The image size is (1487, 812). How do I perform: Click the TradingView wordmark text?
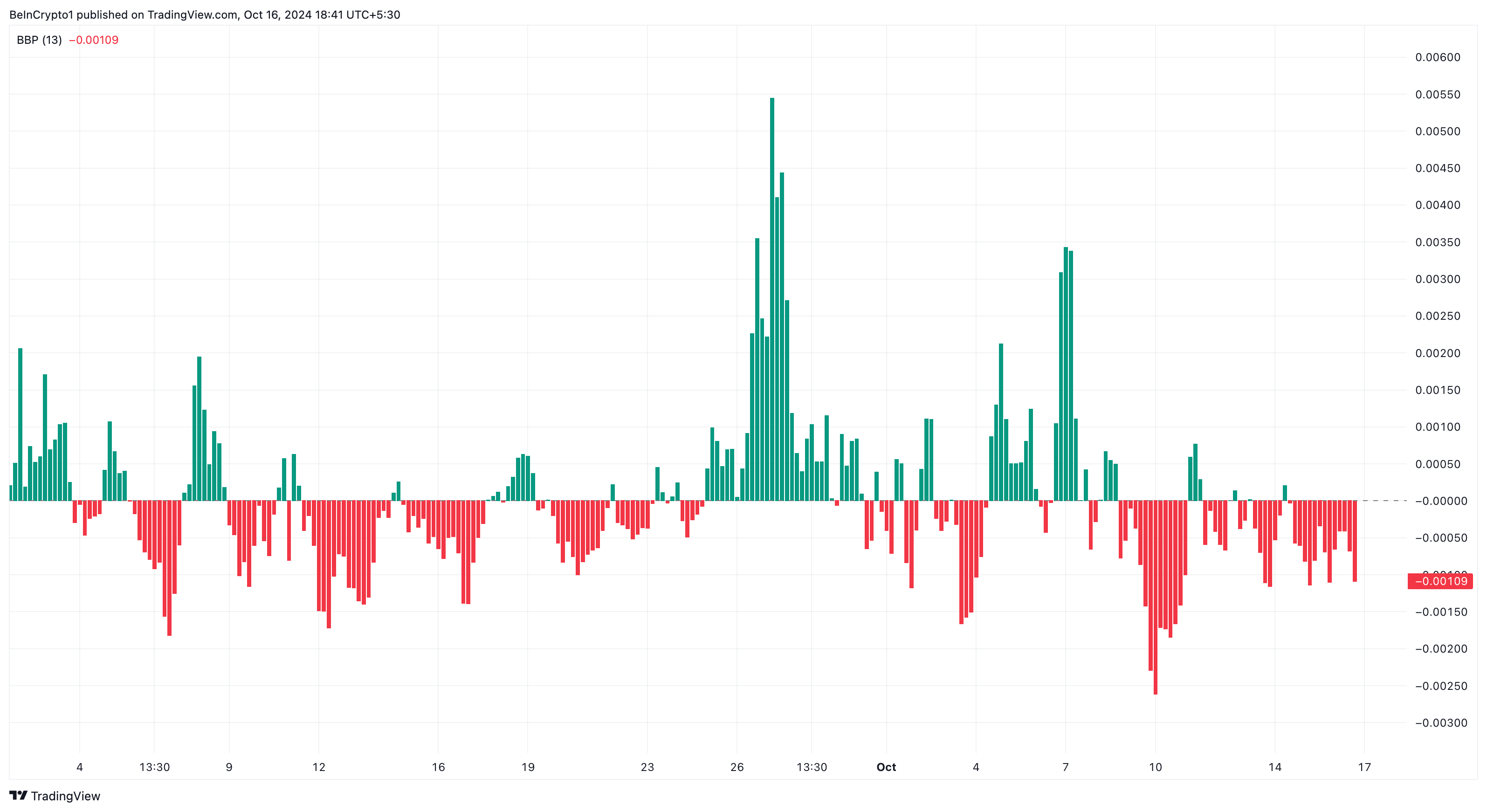click(x=65, y=796)
